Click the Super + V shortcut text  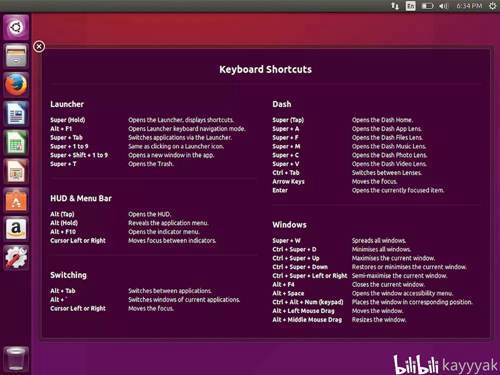286,164
